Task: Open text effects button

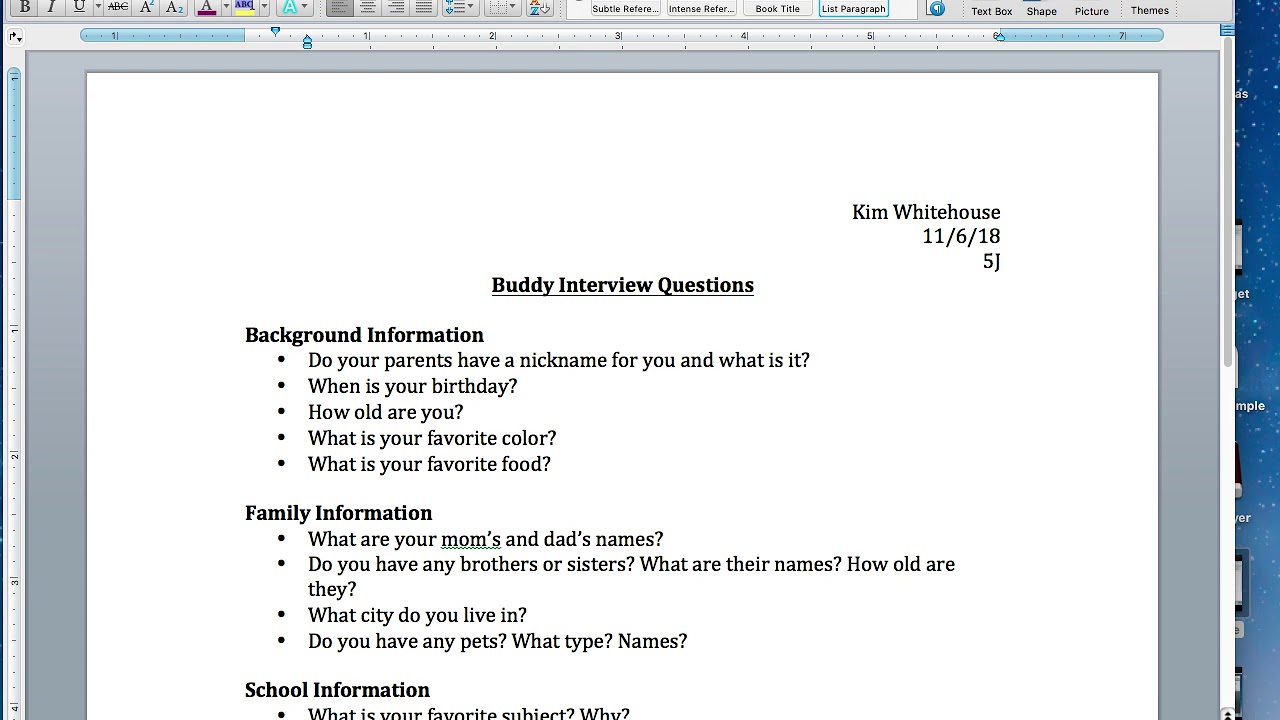Action: 289,7
